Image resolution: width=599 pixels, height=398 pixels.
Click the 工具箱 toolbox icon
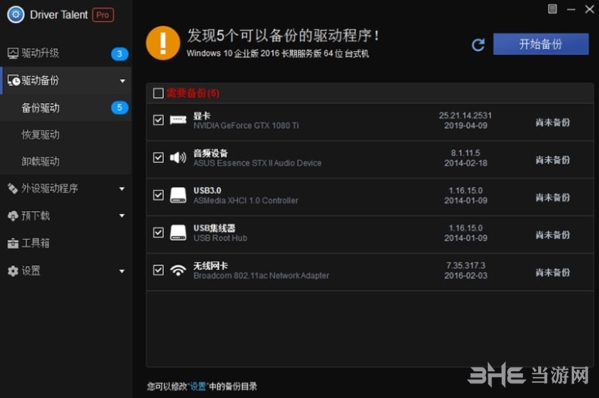point(13,243)
